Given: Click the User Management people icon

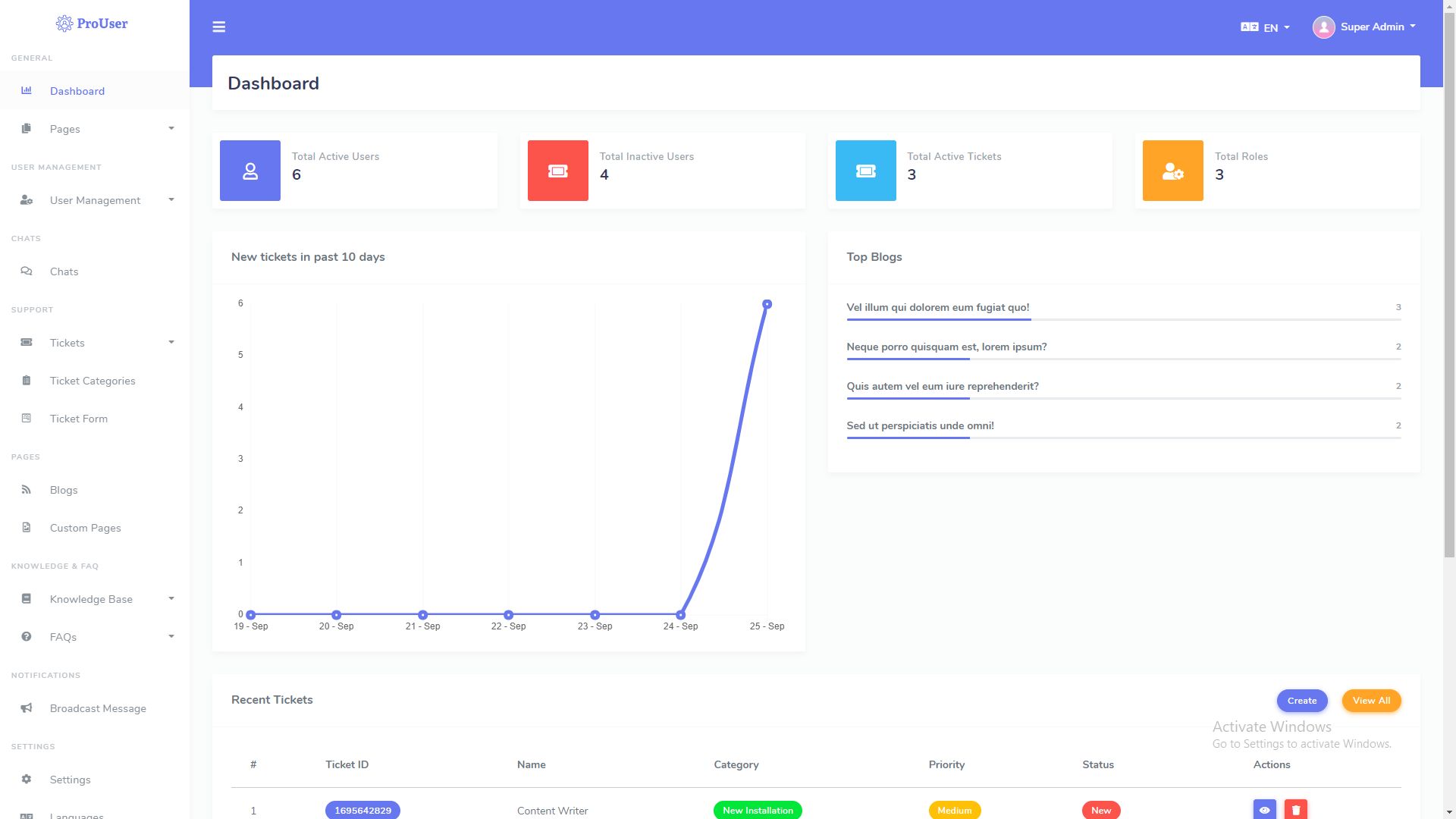Looking at the screenshot, I should [27, 199].
